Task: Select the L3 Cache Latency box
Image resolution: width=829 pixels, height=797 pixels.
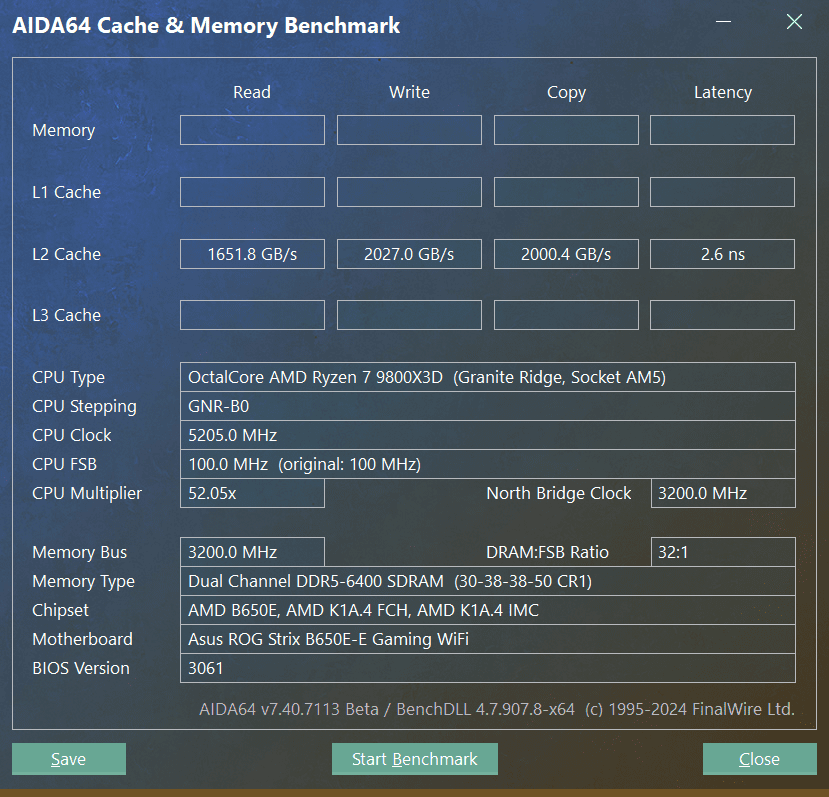Action: pyautogui.click(x=722, y=315)
